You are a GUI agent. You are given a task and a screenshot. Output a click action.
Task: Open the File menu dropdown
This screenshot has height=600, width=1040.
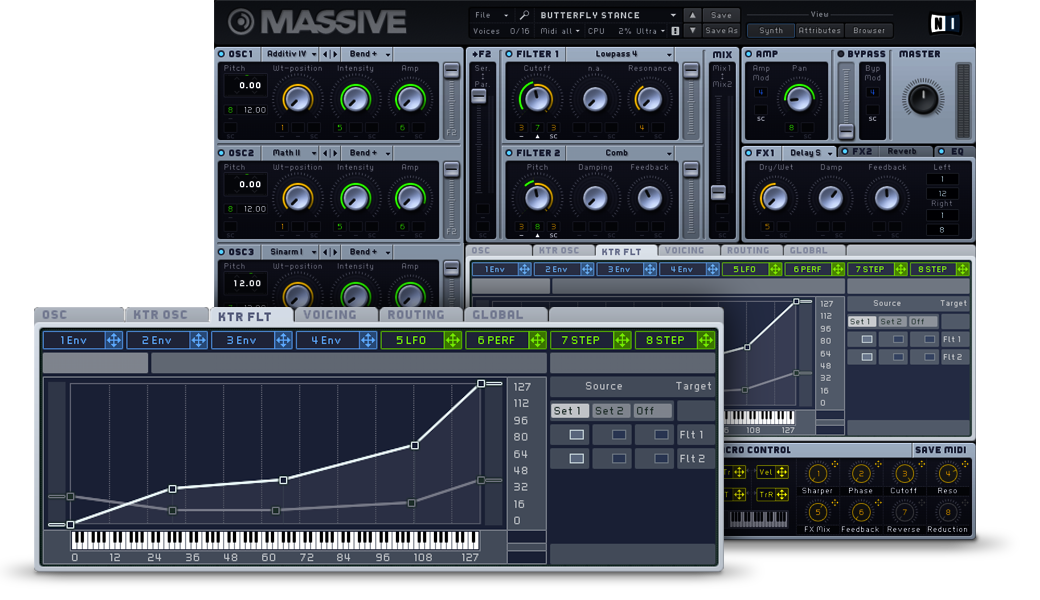pos(491,15)
